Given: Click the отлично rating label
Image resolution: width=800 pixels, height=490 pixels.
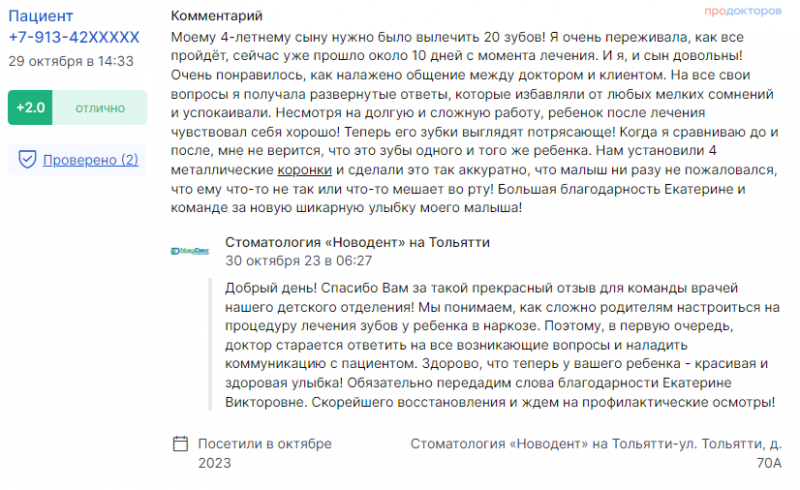Looking at the screenshot, I should (100, 108).
